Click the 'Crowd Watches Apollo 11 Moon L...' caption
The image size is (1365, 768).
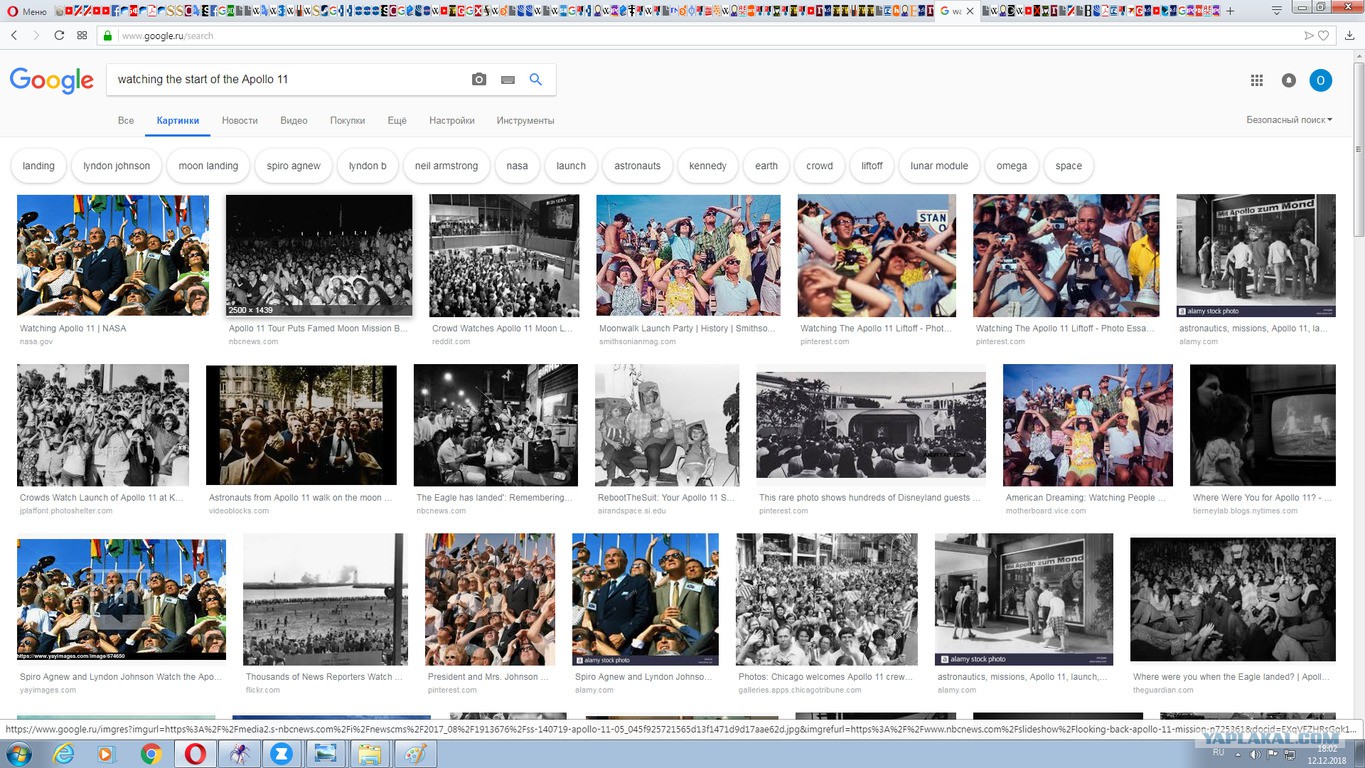pos(502,328)
